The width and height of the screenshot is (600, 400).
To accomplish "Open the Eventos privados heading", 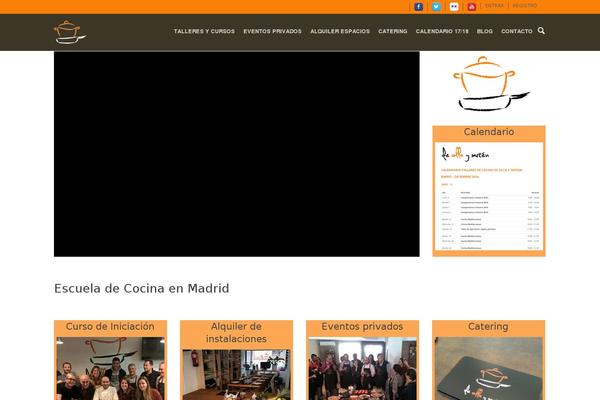I will pos(362,327).
